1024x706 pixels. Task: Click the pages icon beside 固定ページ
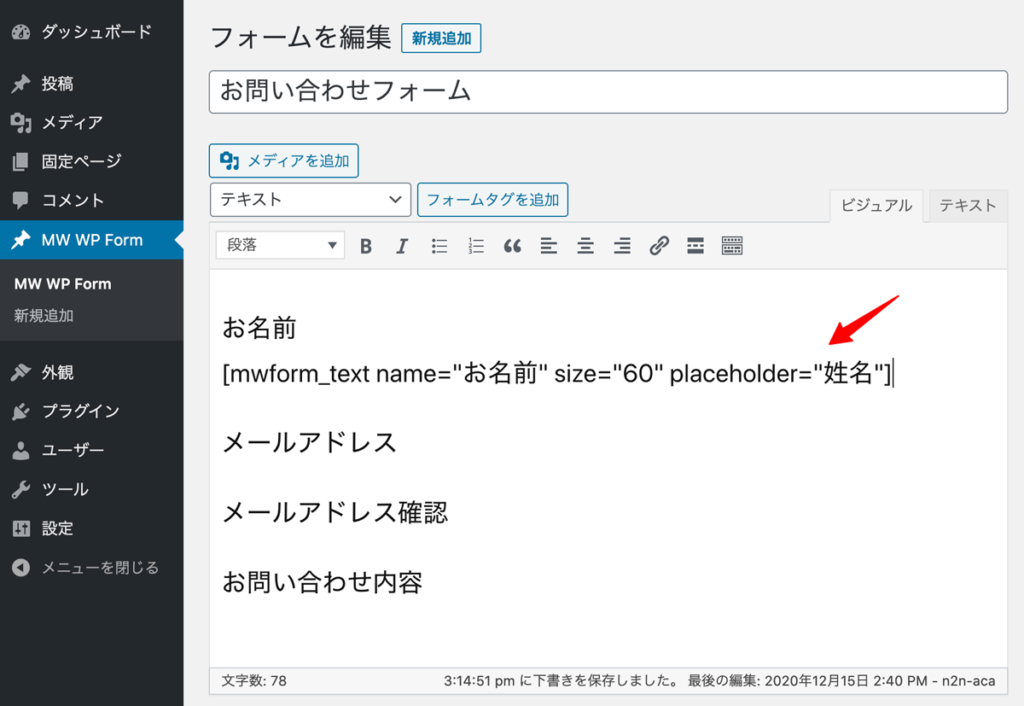click(21, 161)
